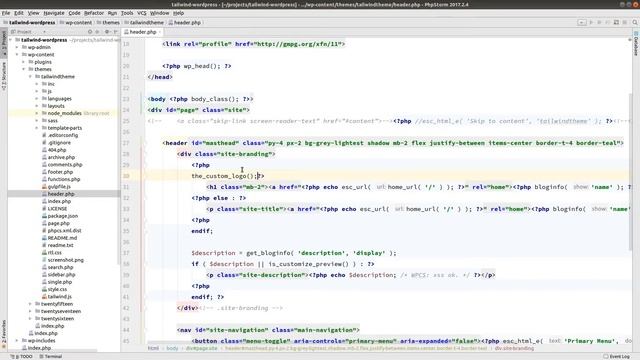Viewport: 640px width, 360px height.
Task: Open the Database tool window tab
Action: [636, 43]
